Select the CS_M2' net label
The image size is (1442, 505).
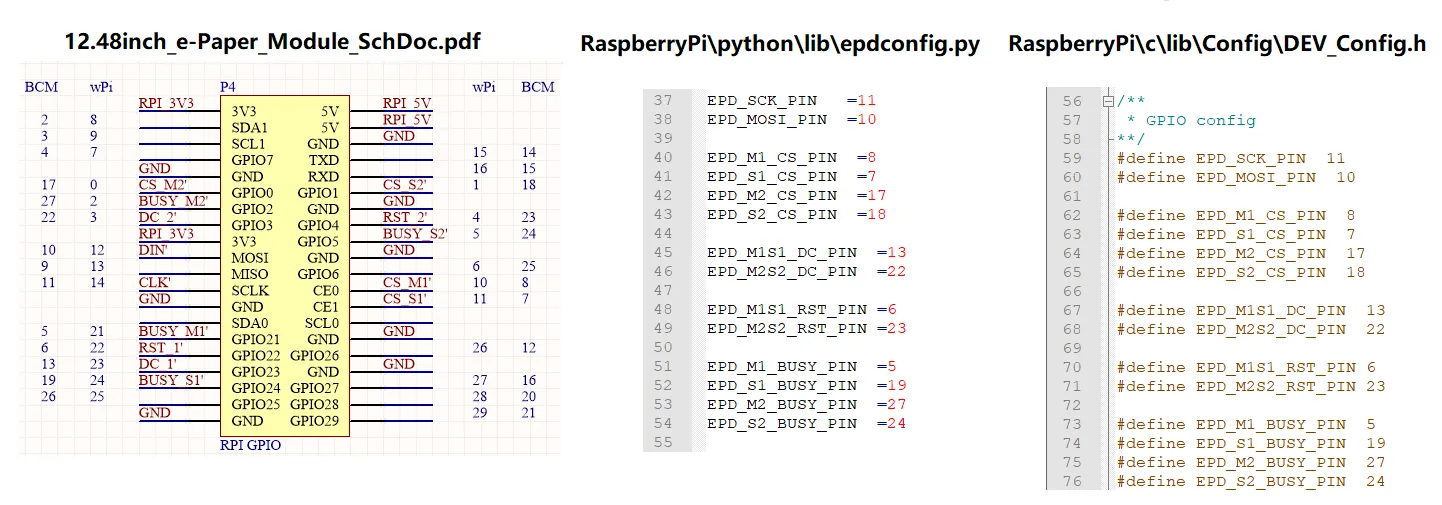point(161,184)
